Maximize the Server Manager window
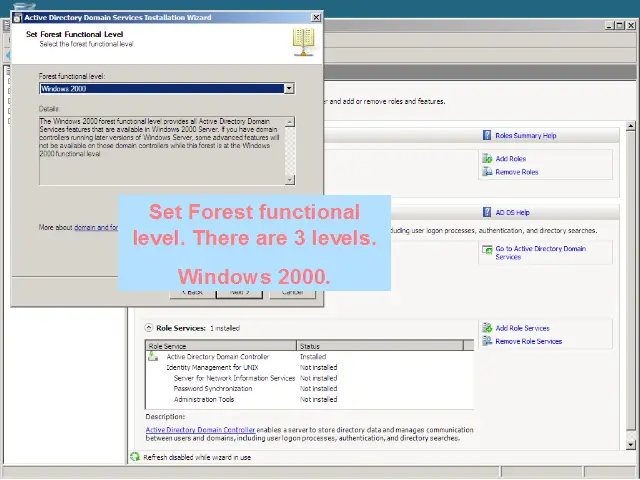Screen dimensions: 640x480 coord(620,25)
